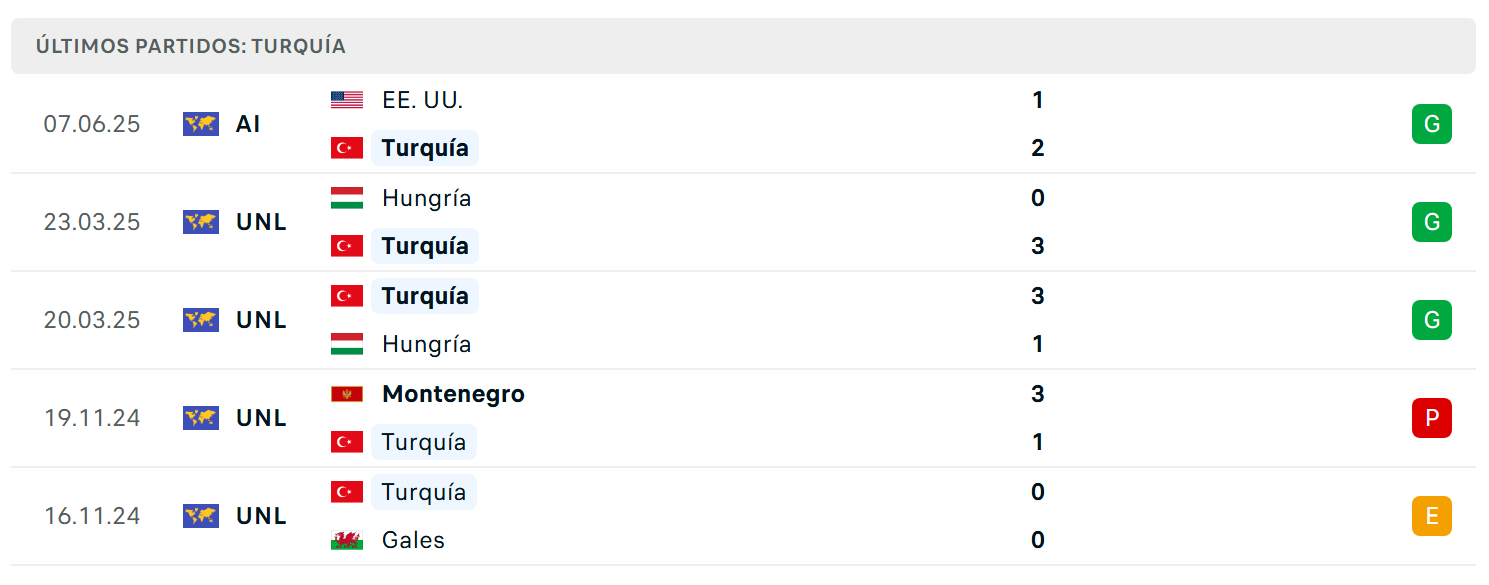This screenshot has height=585, width=1489.
Task: Click the Montenegro flag icon
Action: tap(347, 394)
